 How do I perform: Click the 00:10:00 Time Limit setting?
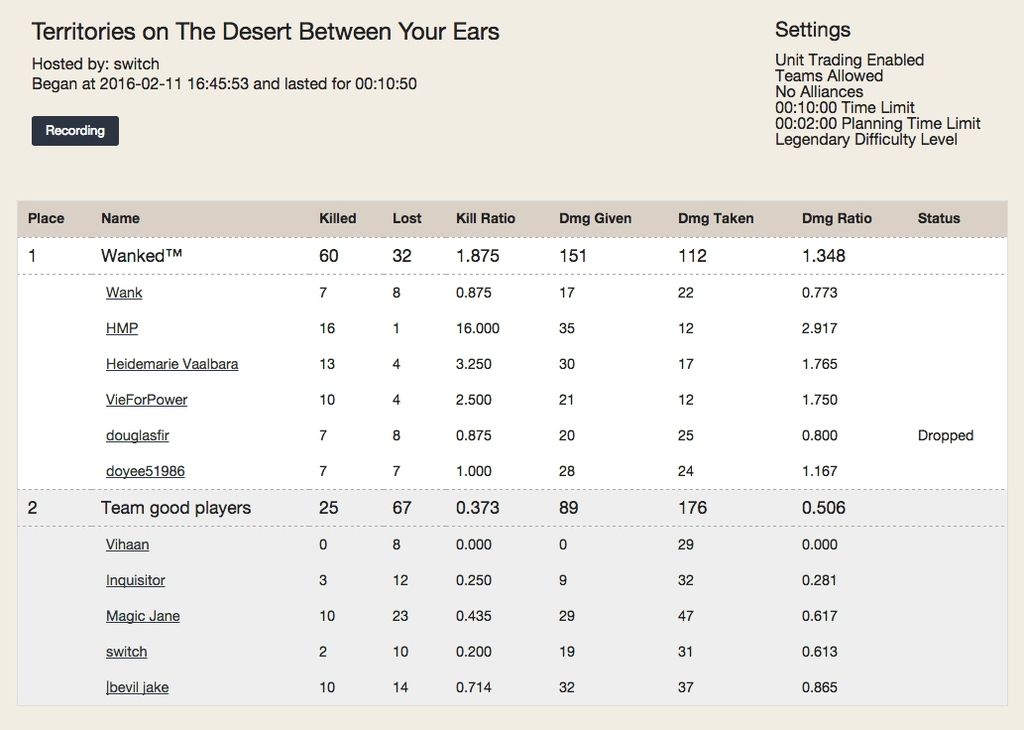click(844, 108)
